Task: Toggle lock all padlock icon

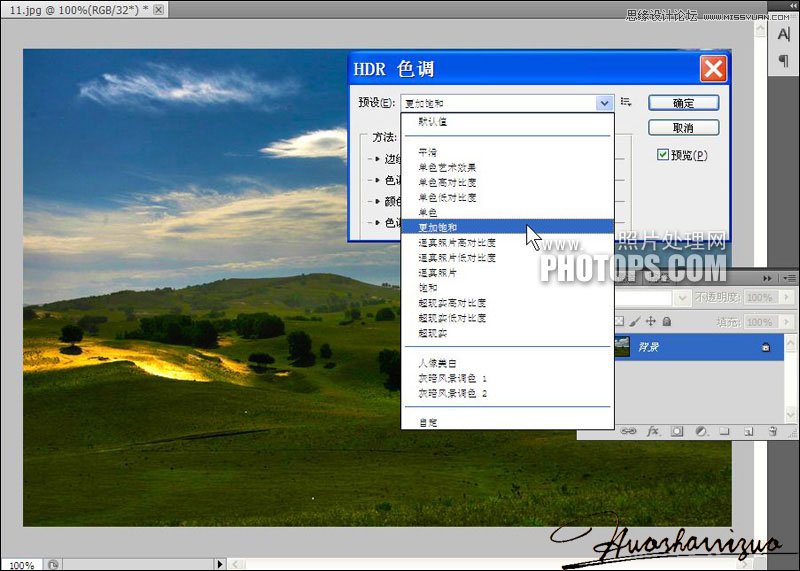Action: (666, 321)
